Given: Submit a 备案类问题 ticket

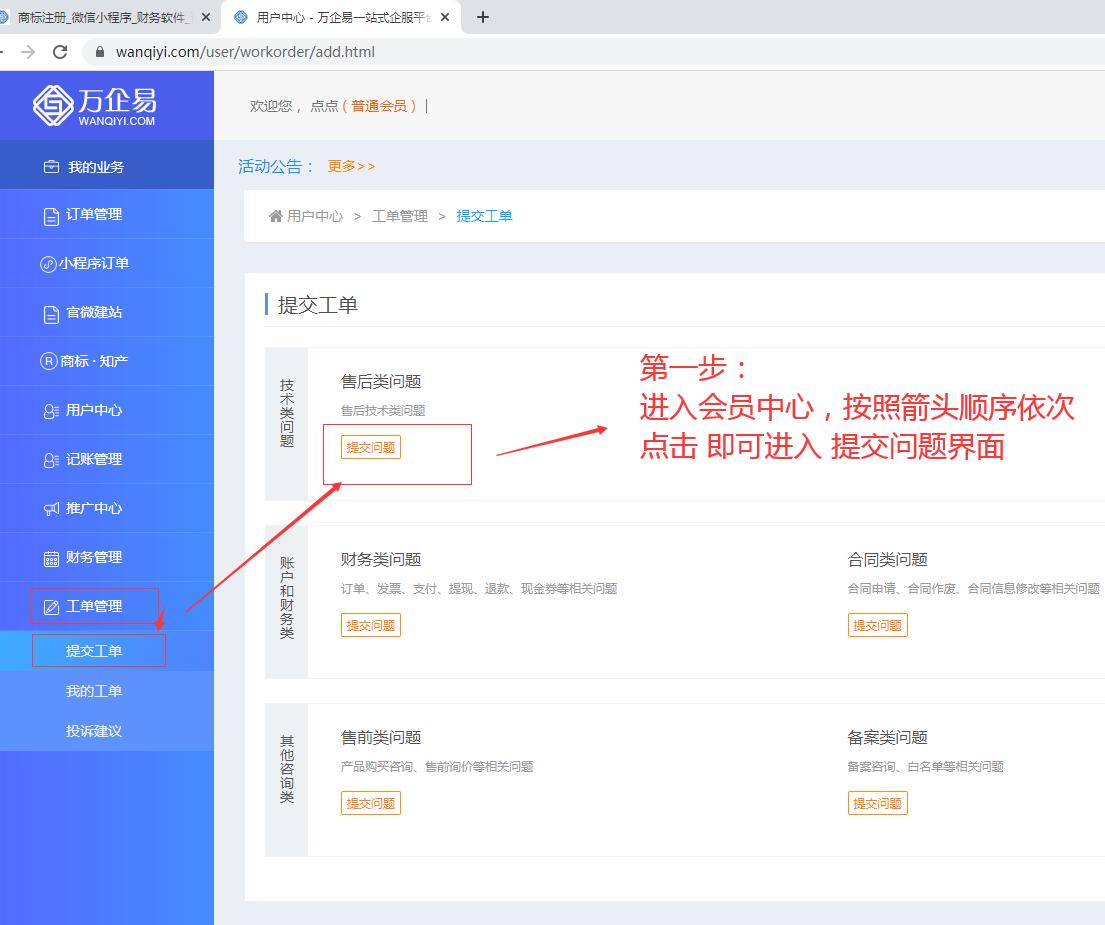Looking at the screenshot, I should pyautogui.click(x=877, y=803).
